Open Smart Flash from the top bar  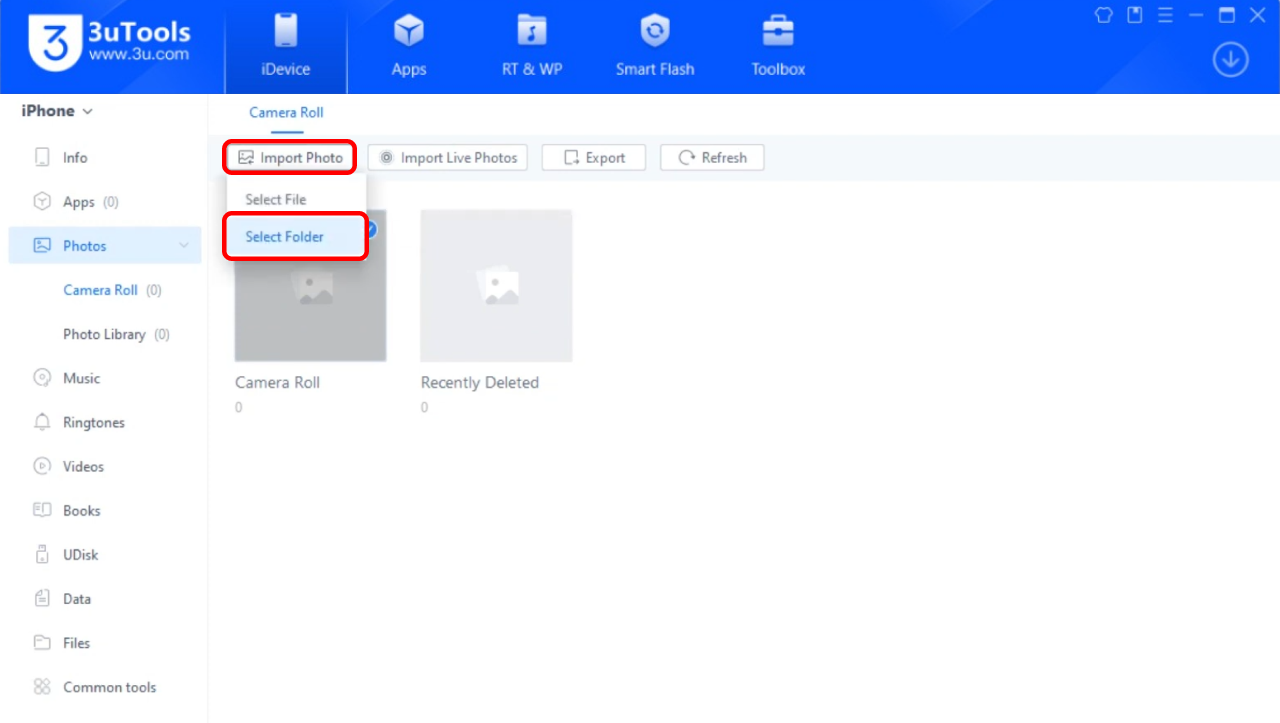coord(654,47)
